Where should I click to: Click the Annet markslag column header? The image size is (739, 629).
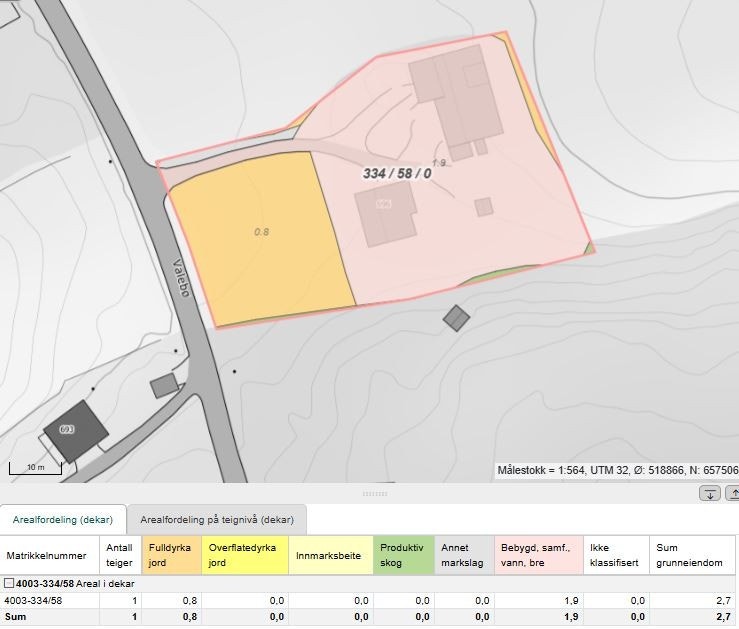coord(464,555)
